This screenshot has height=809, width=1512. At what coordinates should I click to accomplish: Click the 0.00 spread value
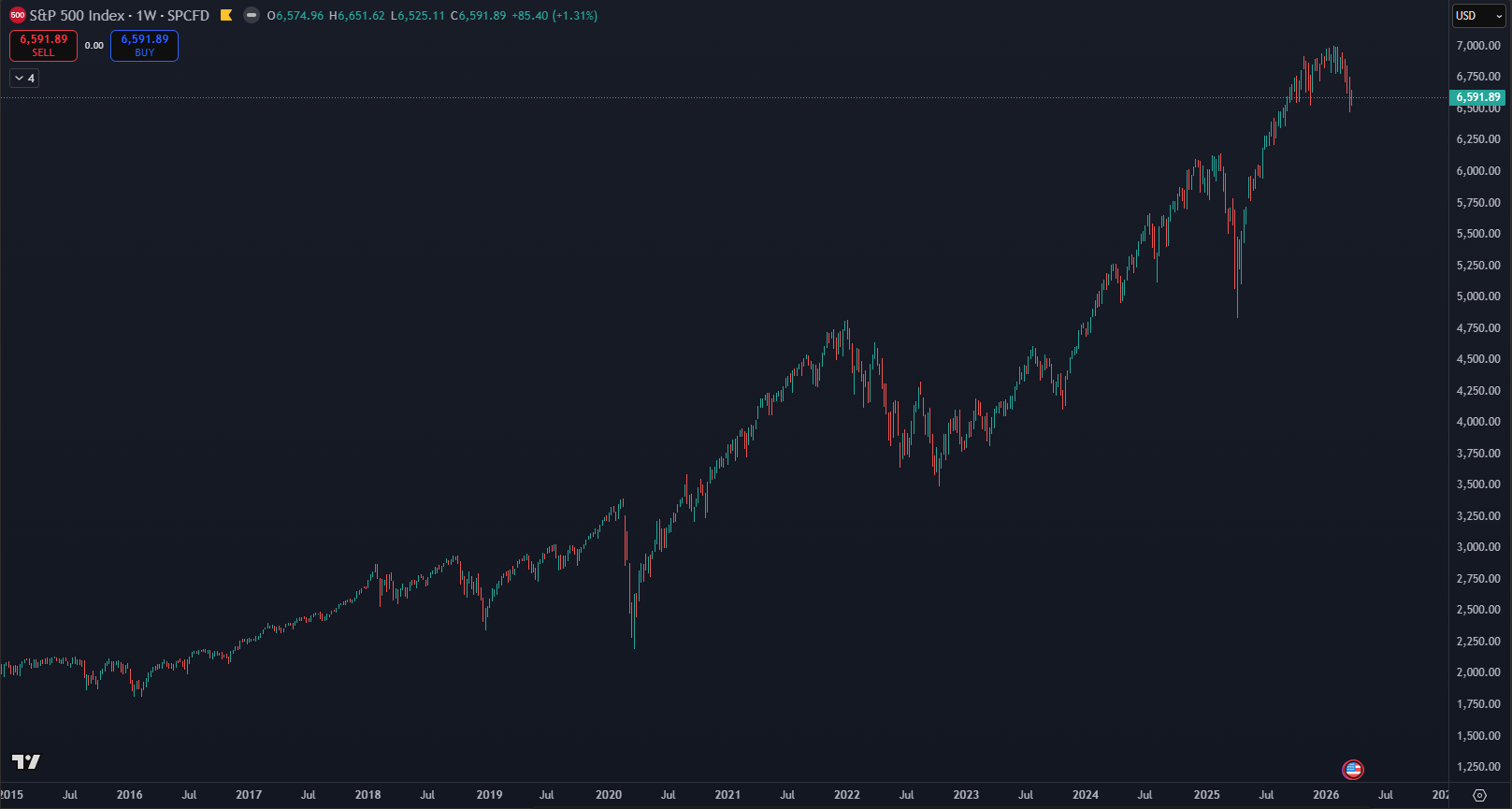pyautogui.click(x=94, y=46)
